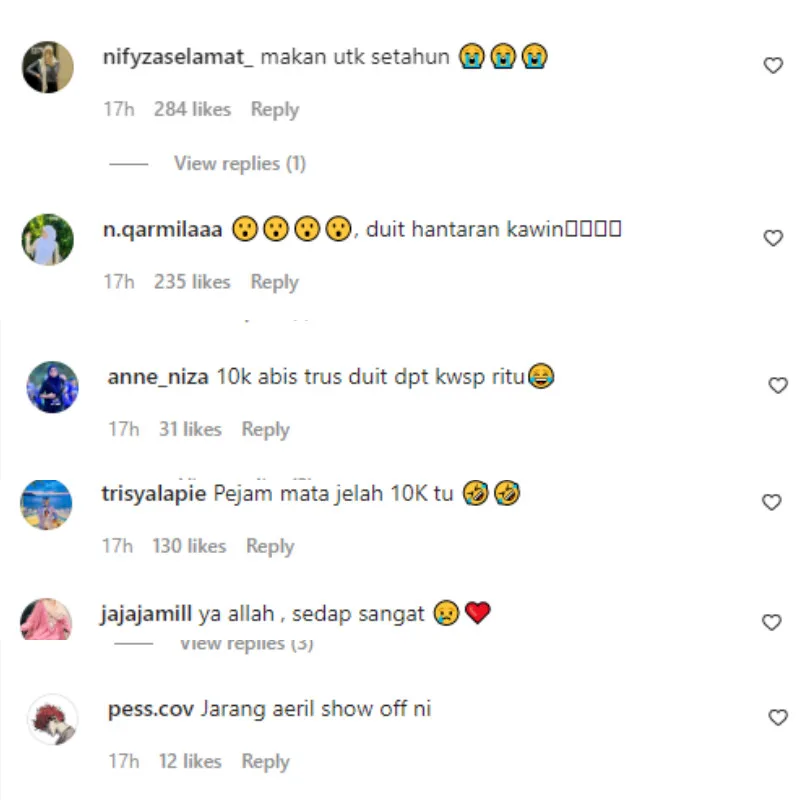Like pess.cov's comment heart icon

(x=778, y=717)
